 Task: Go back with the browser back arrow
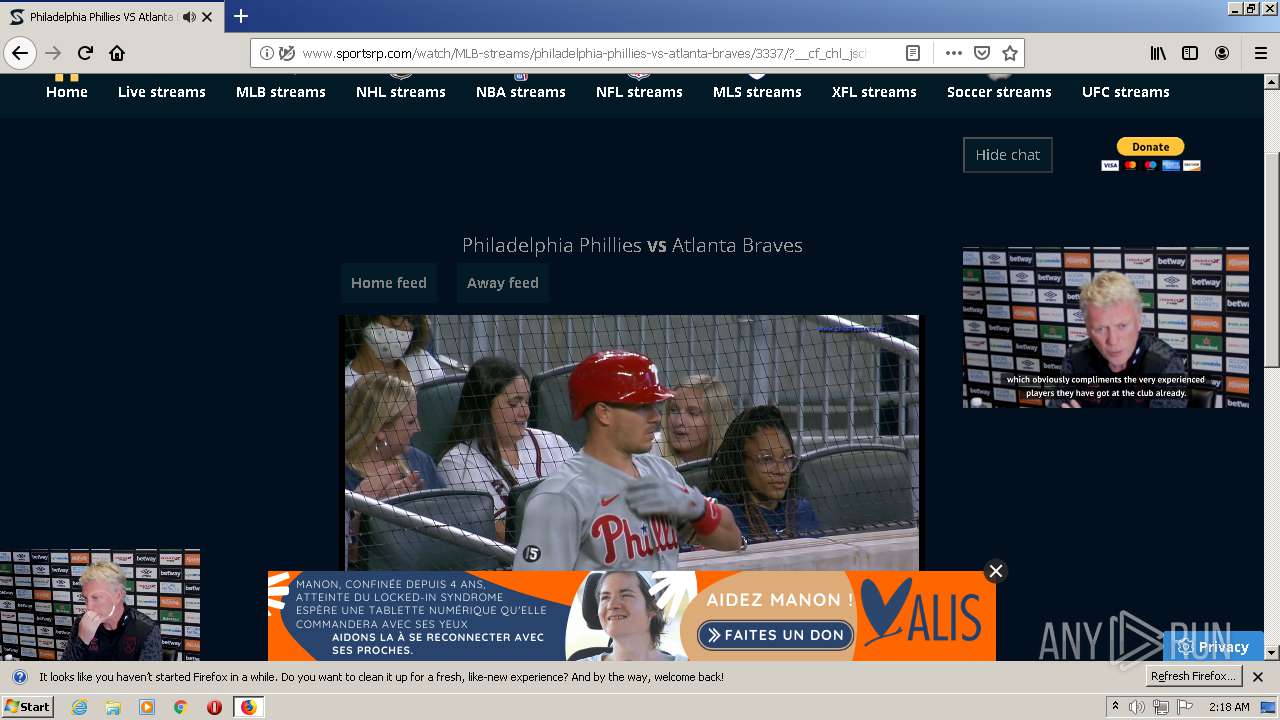tap(20, 53)
